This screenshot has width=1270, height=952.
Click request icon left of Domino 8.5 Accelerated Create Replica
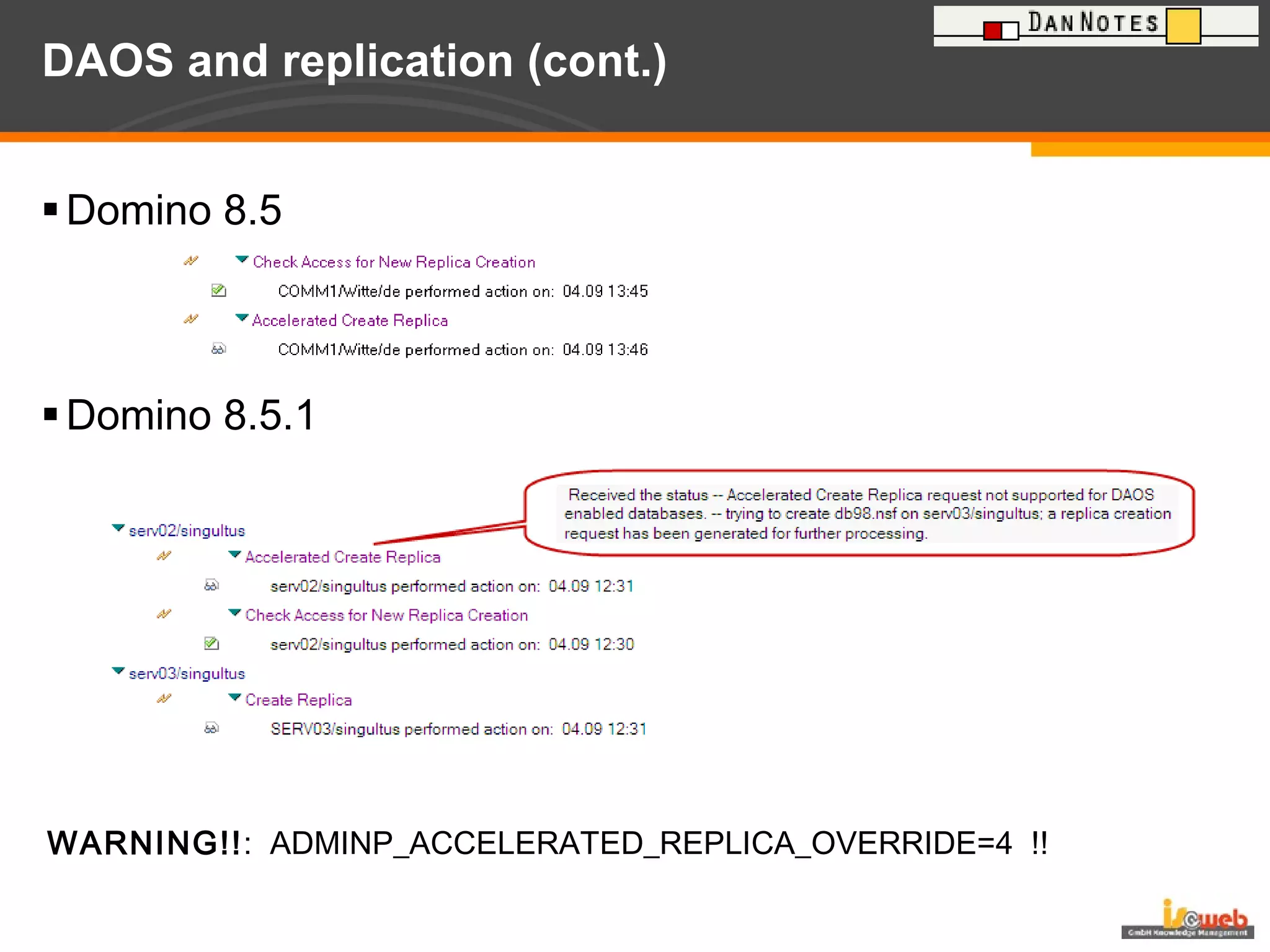[x=191, y=319]
